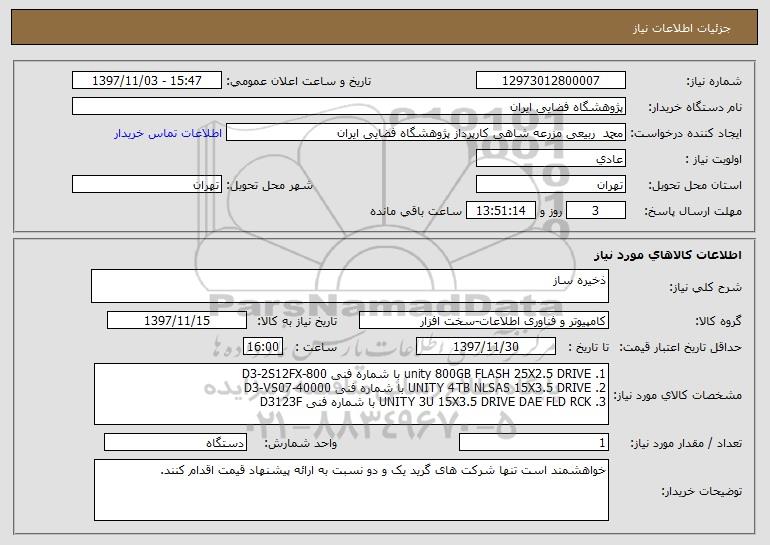
Task: Click the label تاریخ و ساعت اعلان عمومی
Action: [299, 81]
